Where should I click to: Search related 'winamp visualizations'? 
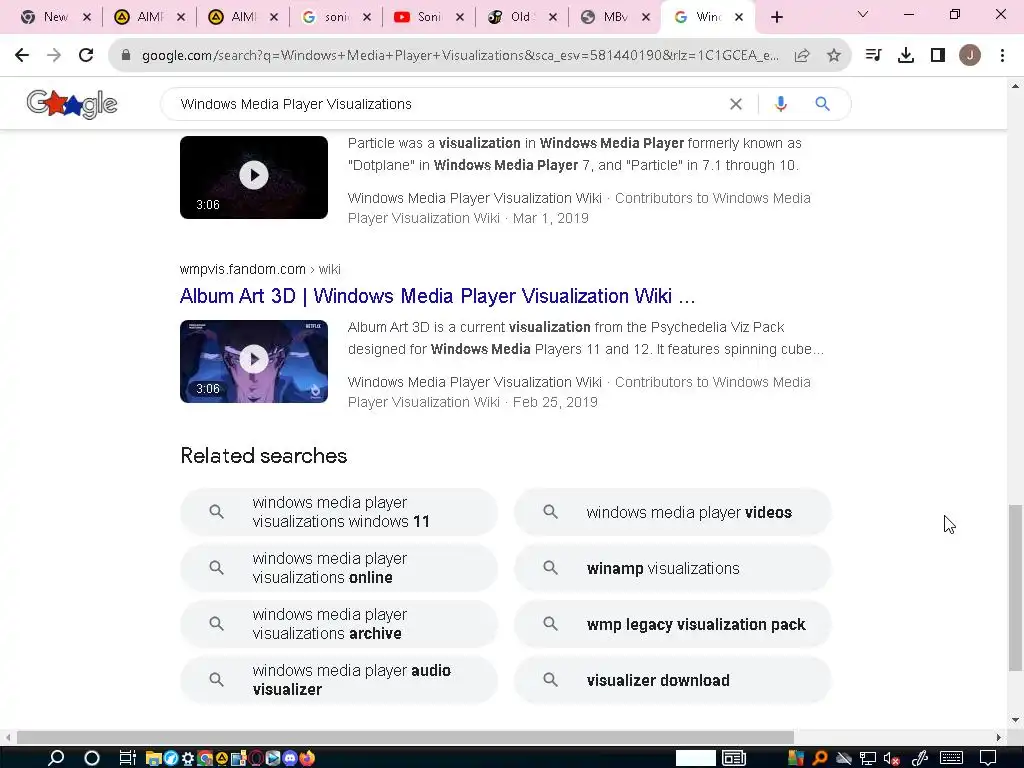click(673, 568)
